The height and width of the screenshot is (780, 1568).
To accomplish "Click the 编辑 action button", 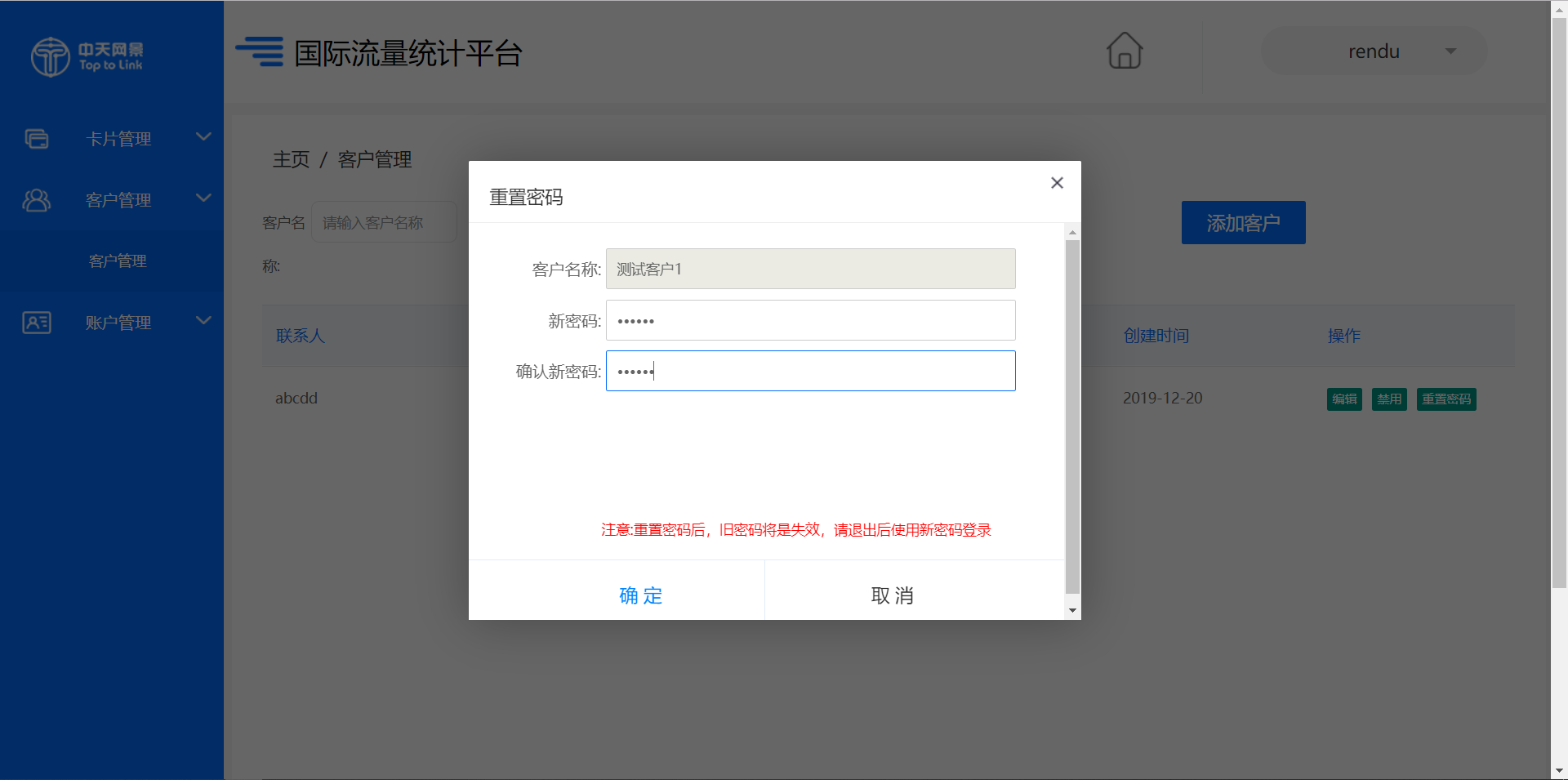I will pos(1344,399).
